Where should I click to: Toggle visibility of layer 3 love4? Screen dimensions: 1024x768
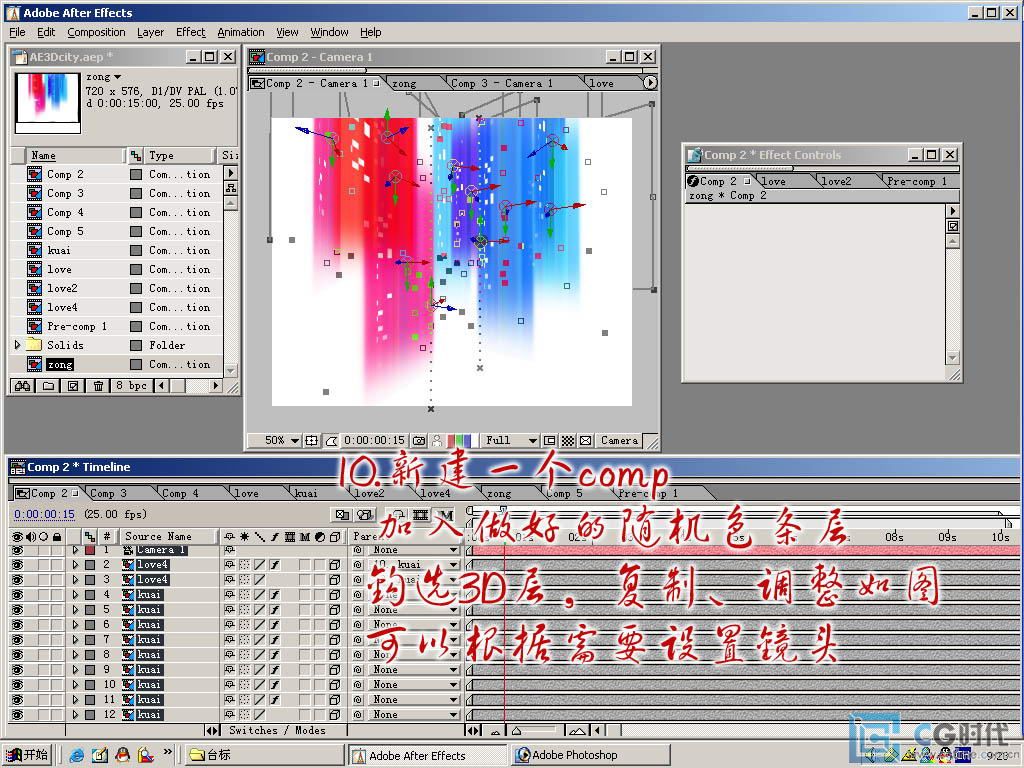(18, 580)
